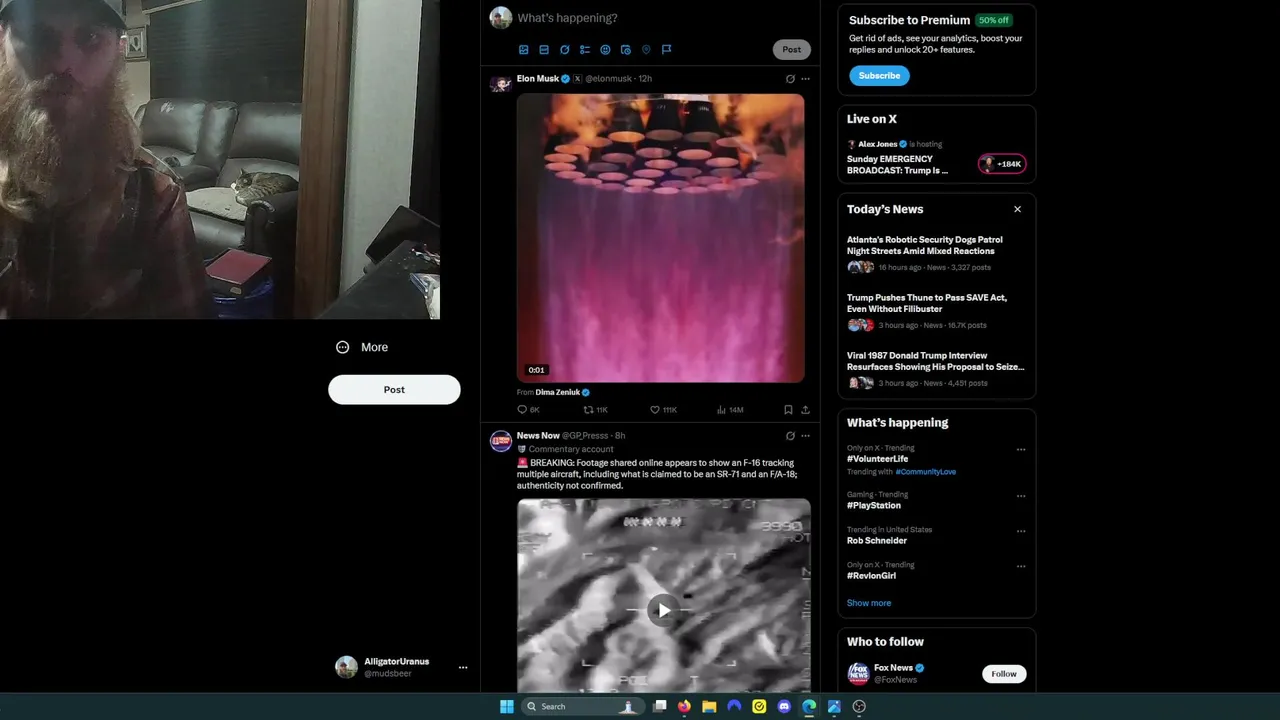Open options for #PlayStation trend
Image resolution: width=1280 pixels, height=720 pixels.
[x=1021, y=495]
